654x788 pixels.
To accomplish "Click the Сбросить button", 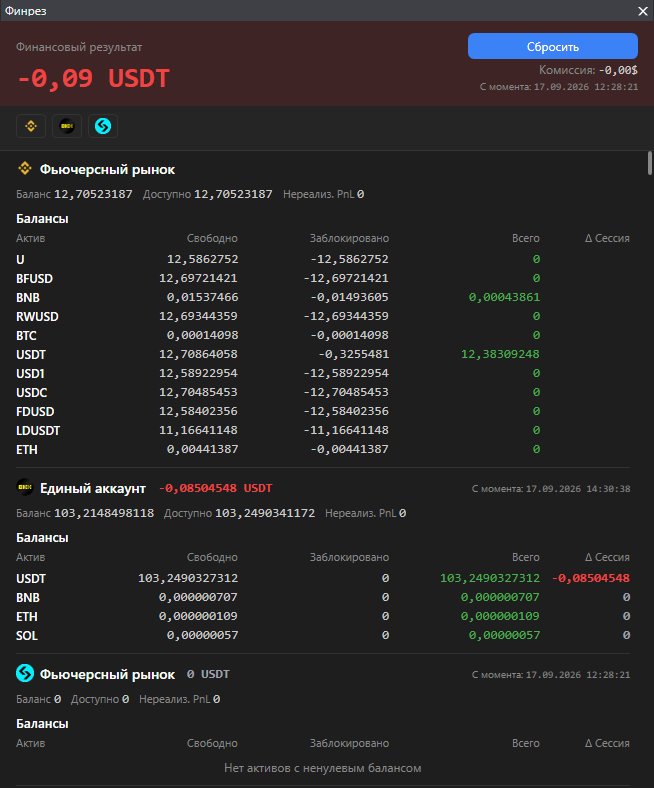I will click(553, 46).
